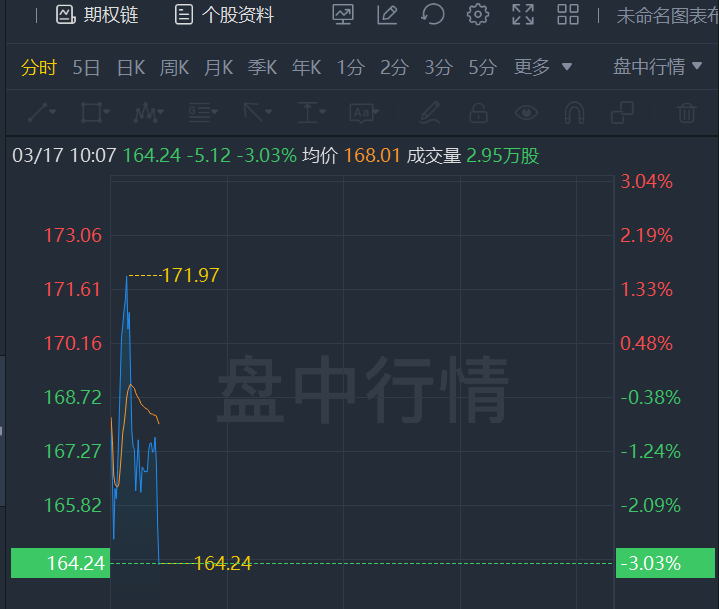Open 个股资料 stock profile page

point(223,14)
